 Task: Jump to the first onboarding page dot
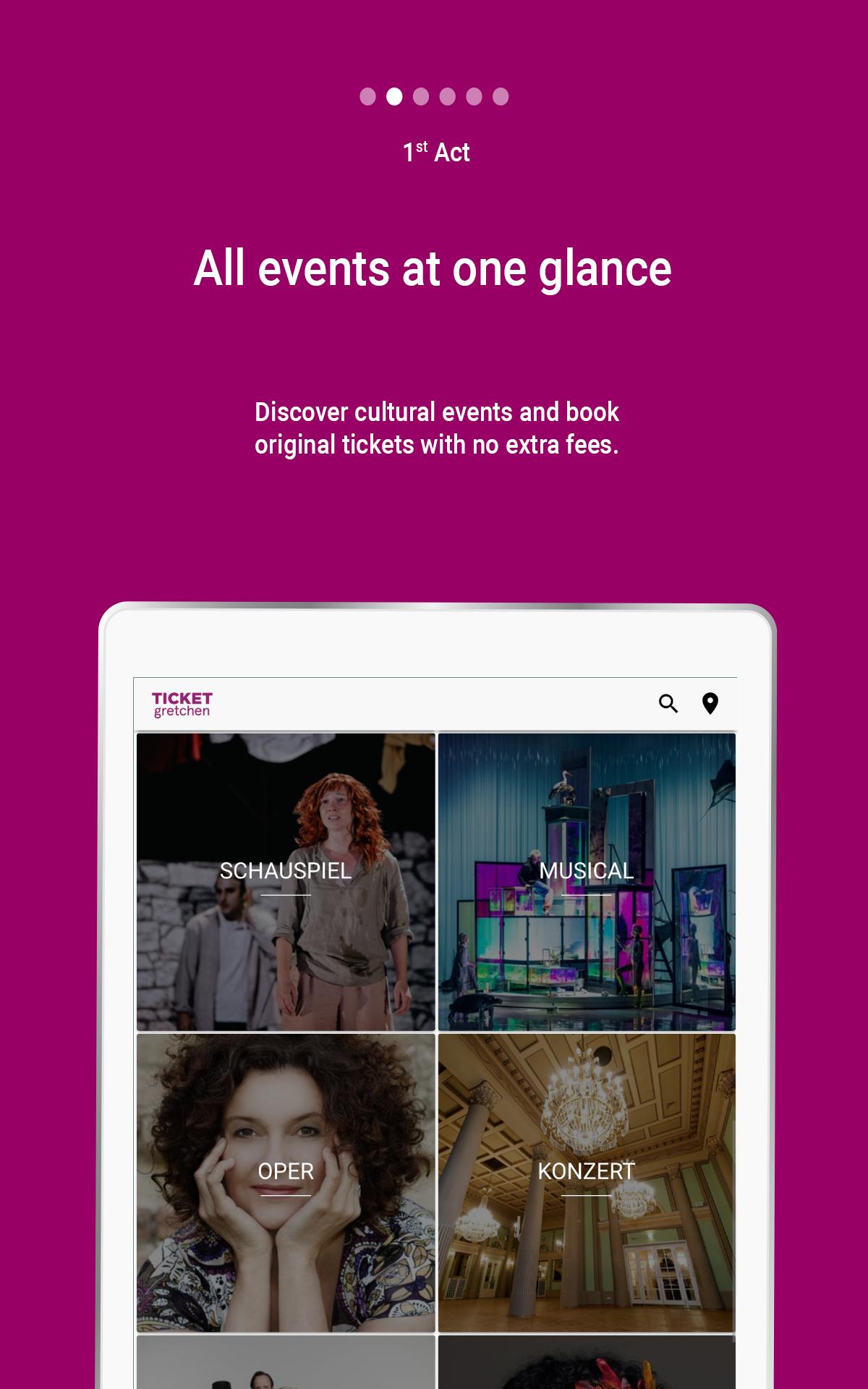click(367, 97)
